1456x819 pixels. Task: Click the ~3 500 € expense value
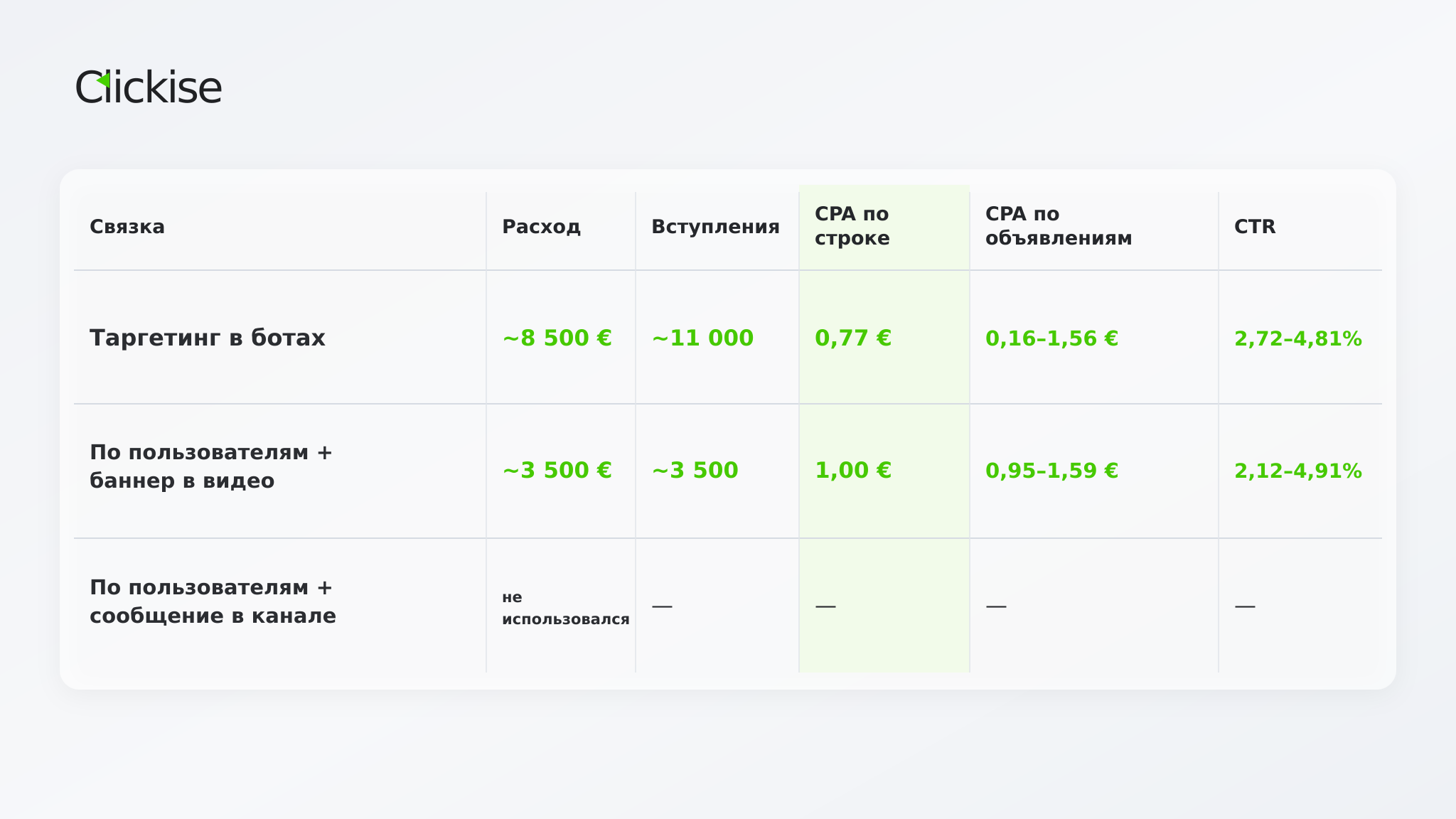[x=557, y=471]
